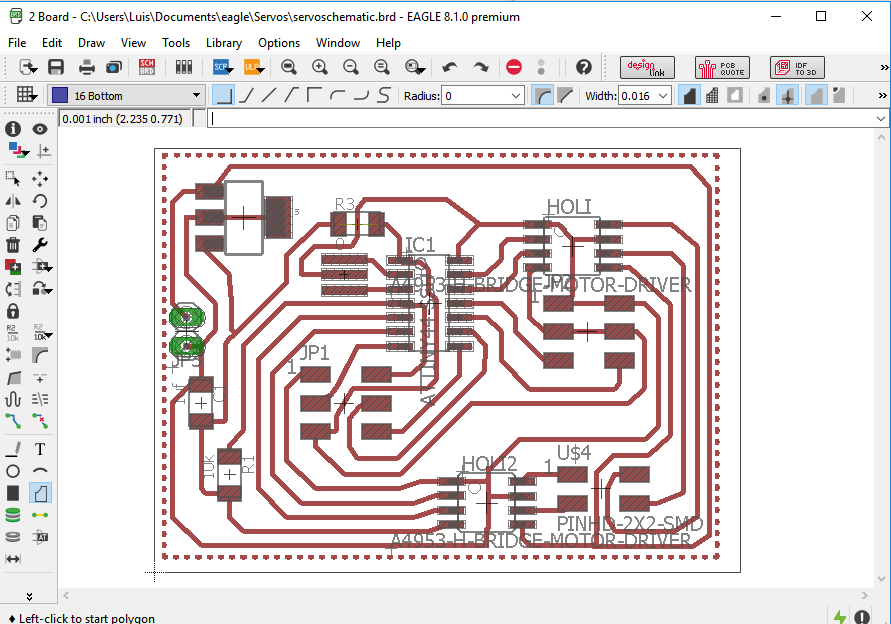The height and width of the screenshot is (624, 891).
Task: Select the Arc drawing tool
Action: 40,471
